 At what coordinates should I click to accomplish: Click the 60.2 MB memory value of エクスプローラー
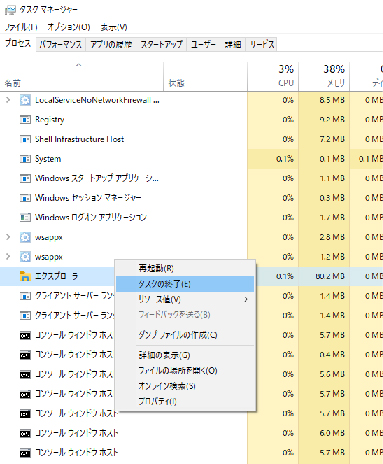coord(330,276)
